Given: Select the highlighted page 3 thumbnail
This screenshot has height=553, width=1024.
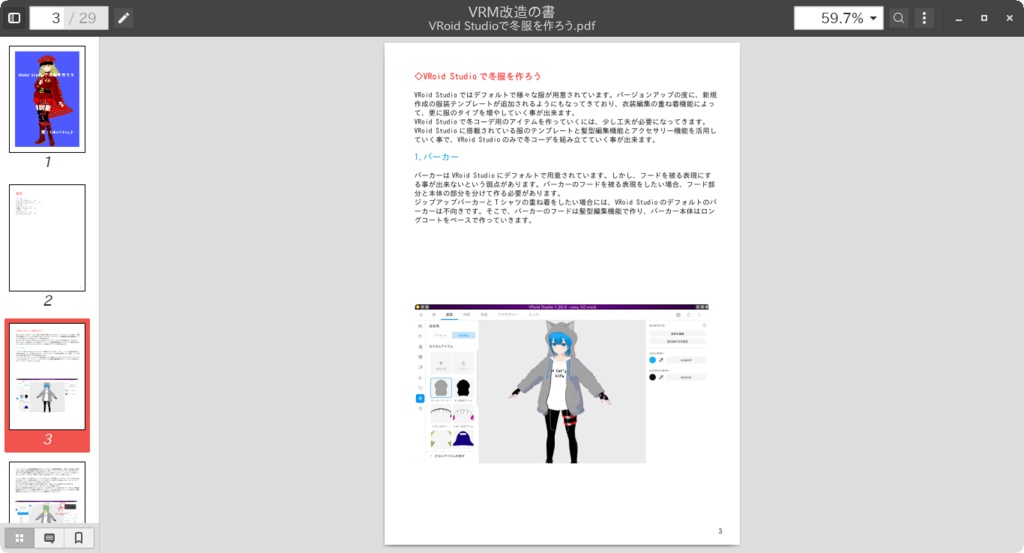Looking at the screenshot, I should click(47, 377).
